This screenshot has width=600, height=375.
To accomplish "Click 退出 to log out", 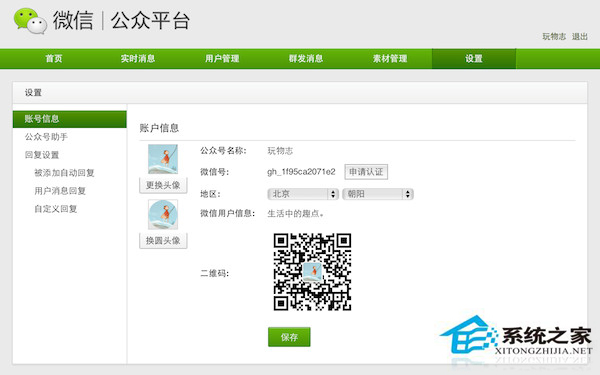I will click(x=580, y=37).
